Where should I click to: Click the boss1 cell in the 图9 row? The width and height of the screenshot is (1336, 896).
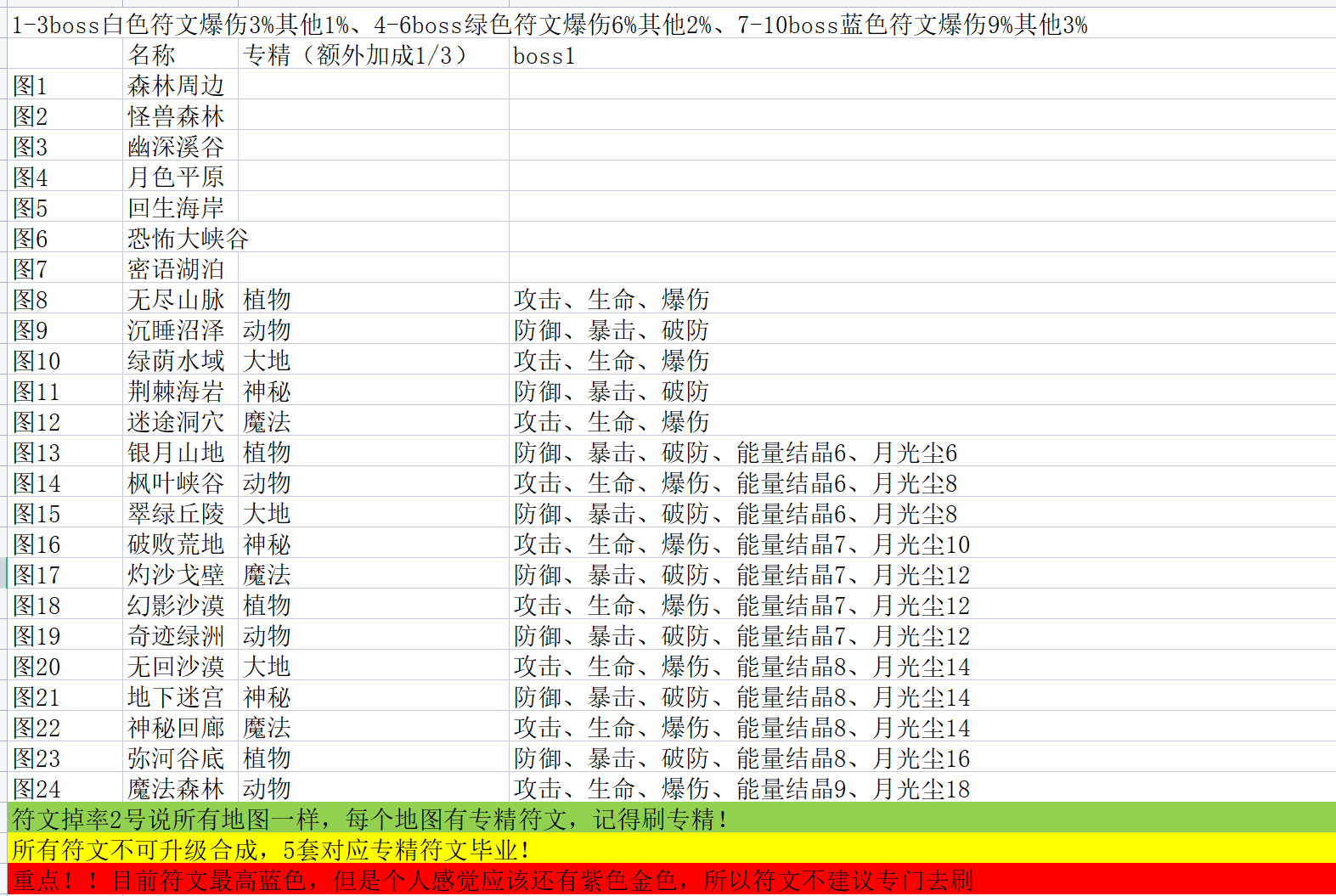922,329
